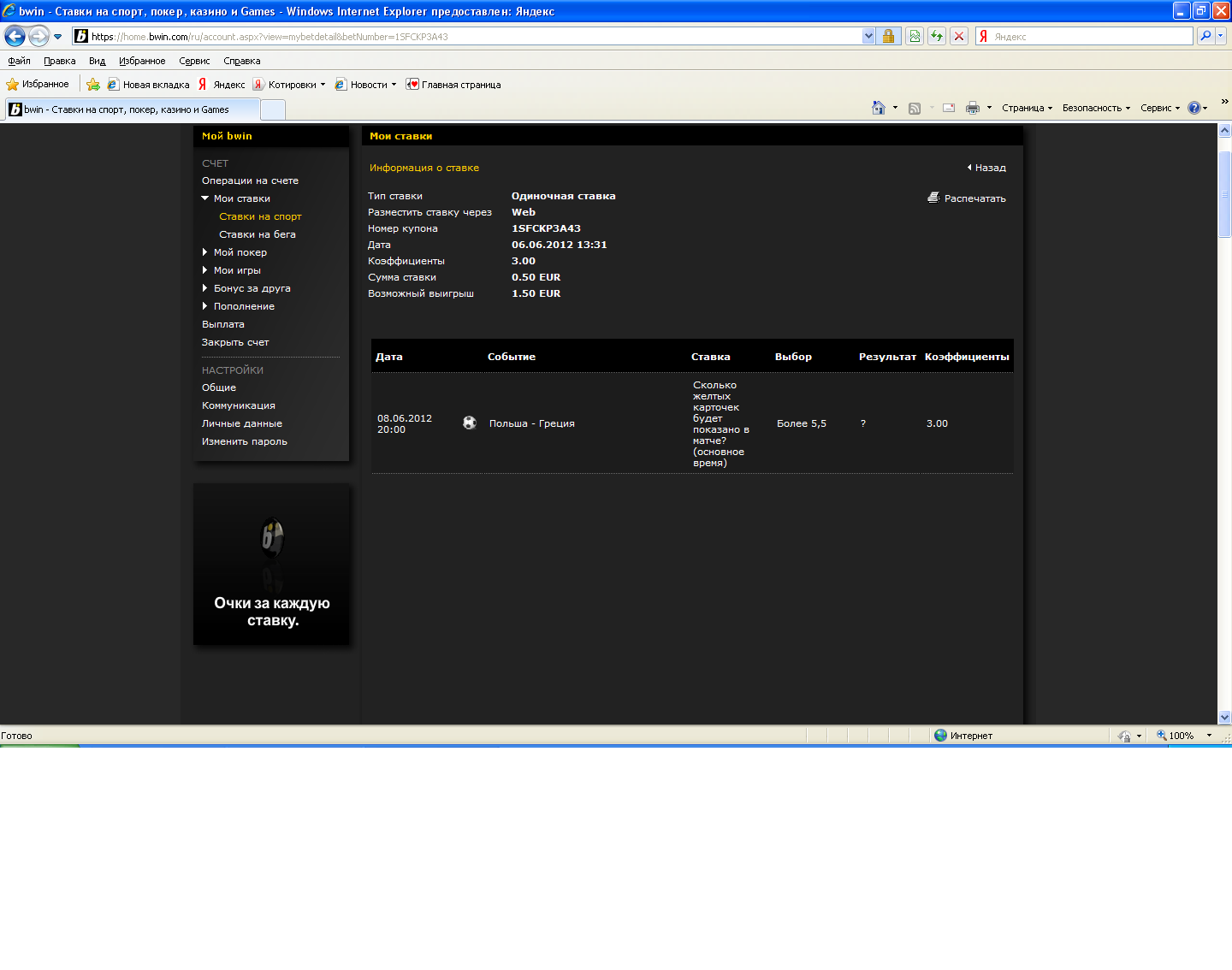Viewport: 1232px width, 970px height.
Task: Open the Избранное menu in menu bar
Action: [142, 61]
